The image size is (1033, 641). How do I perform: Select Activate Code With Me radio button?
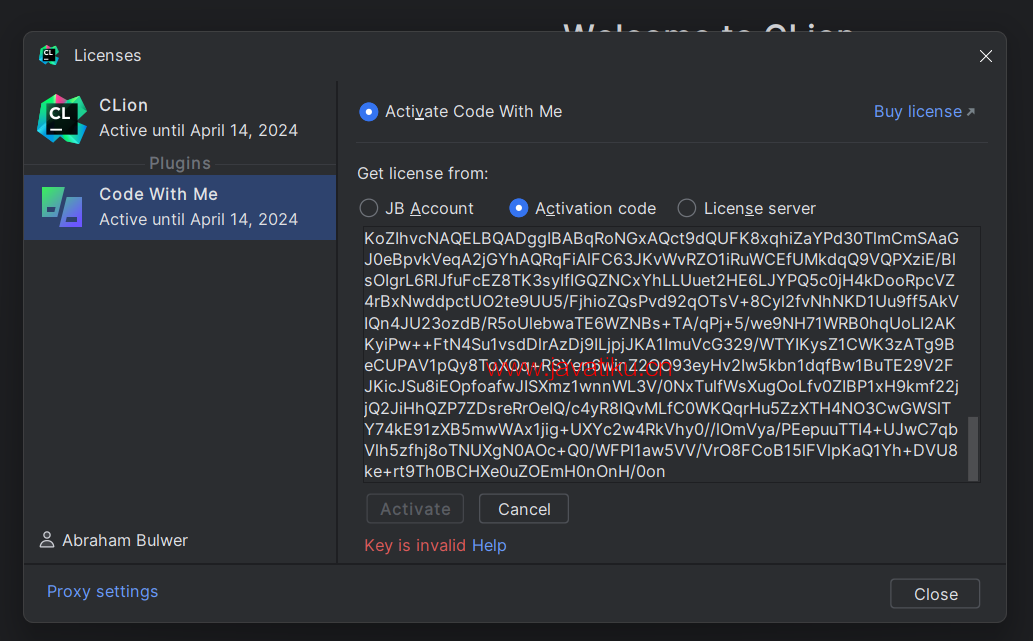coord(368,112)
